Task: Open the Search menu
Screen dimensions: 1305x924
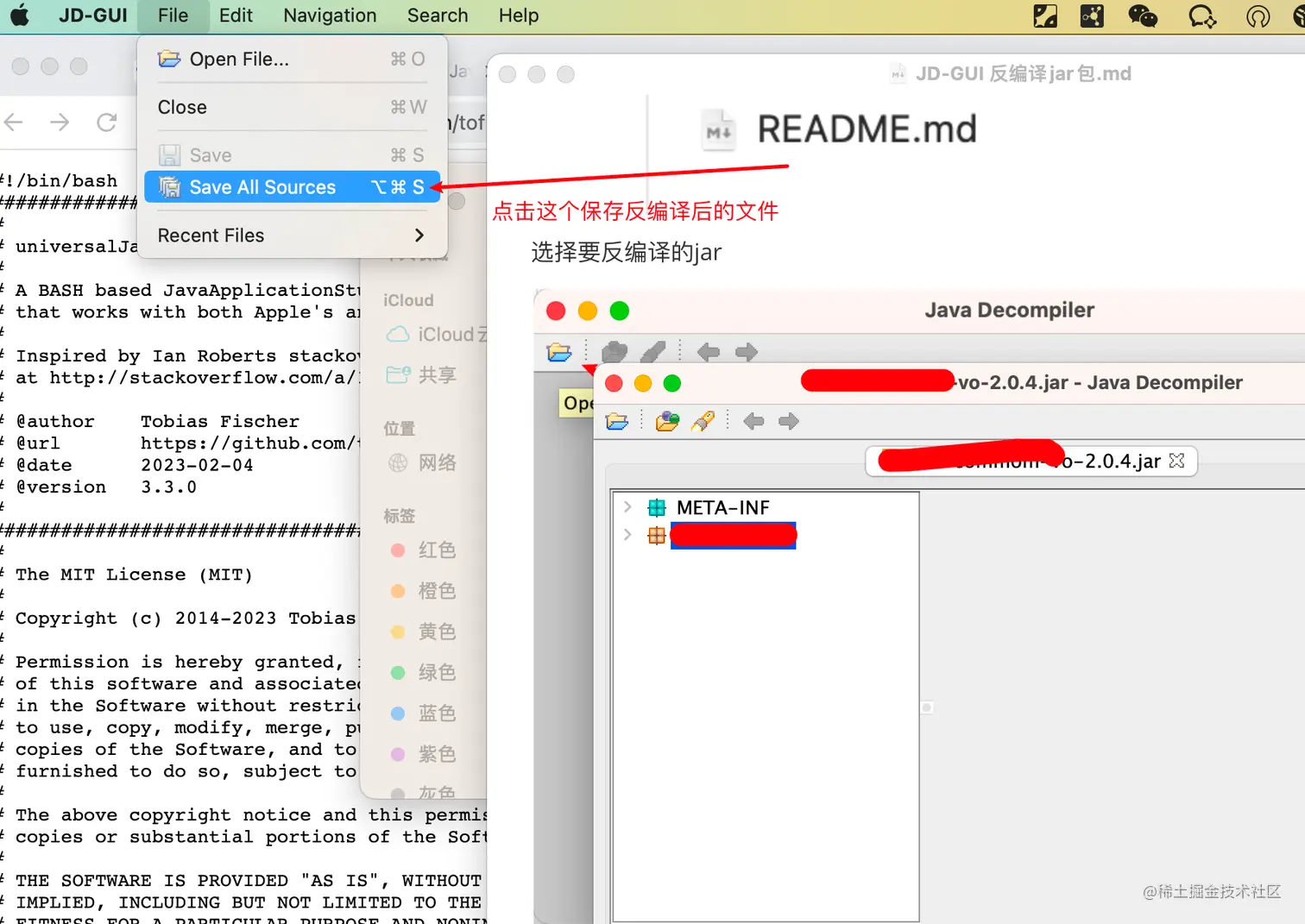Action: click(438, 16)
